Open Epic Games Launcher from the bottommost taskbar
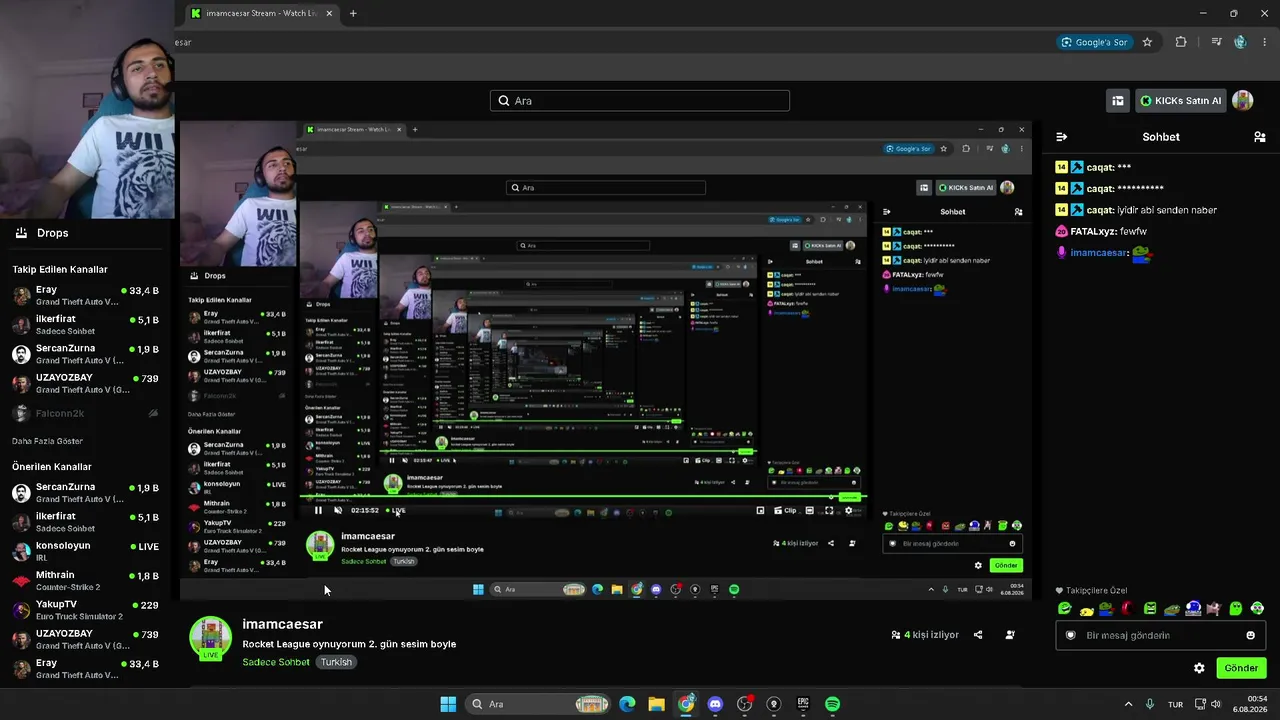 tap(803, 704)
